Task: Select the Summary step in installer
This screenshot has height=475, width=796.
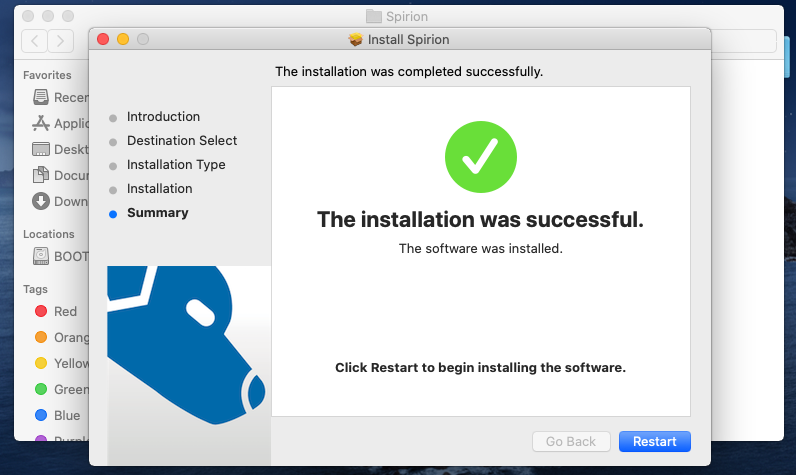Action: [157, 213]
